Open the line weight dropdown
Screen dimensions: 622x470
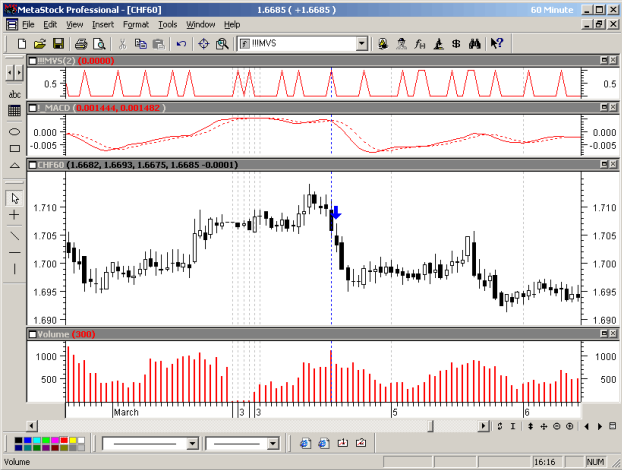(x=273, y=443)
